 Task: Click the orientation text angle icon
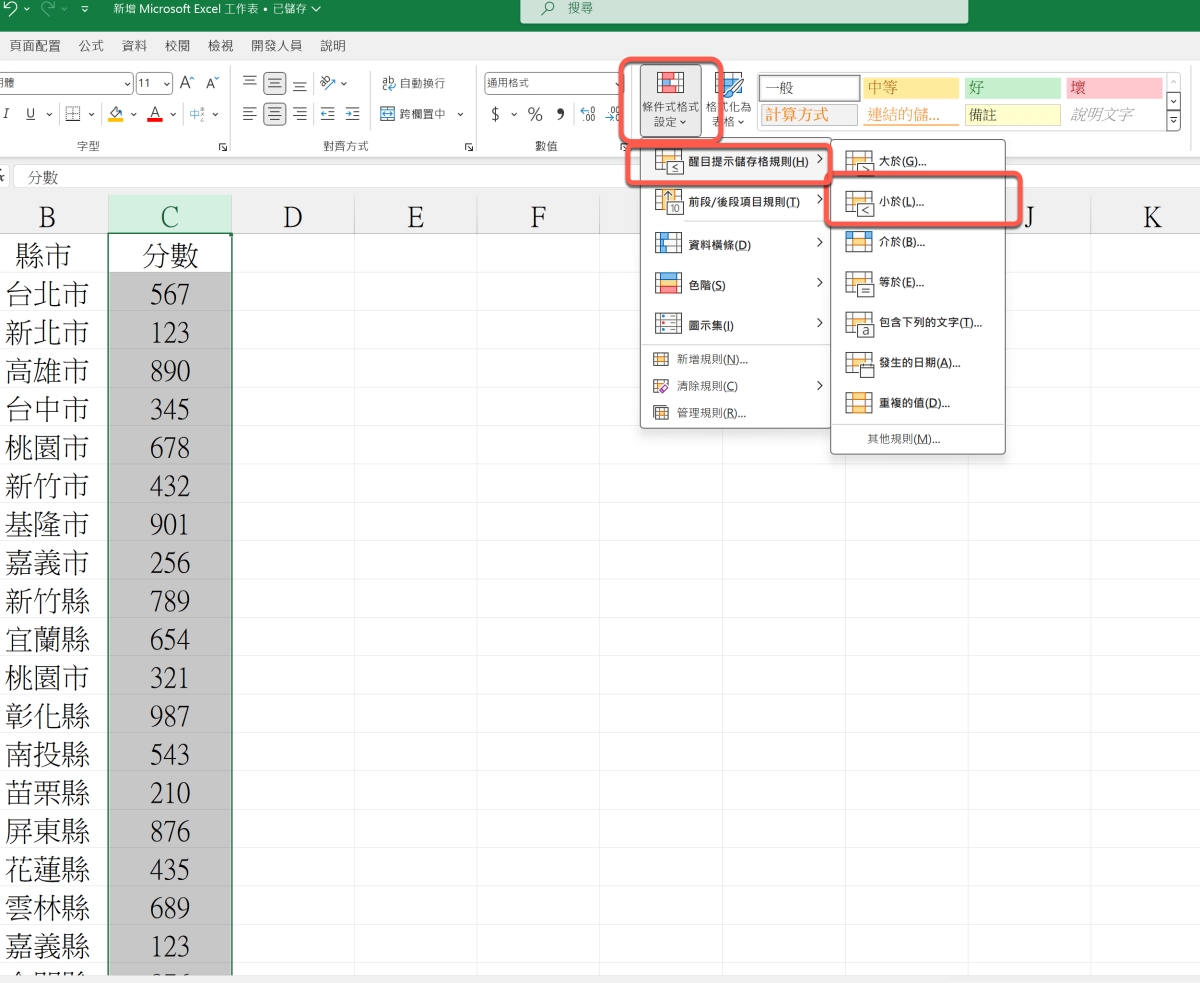tap(327, 83)
